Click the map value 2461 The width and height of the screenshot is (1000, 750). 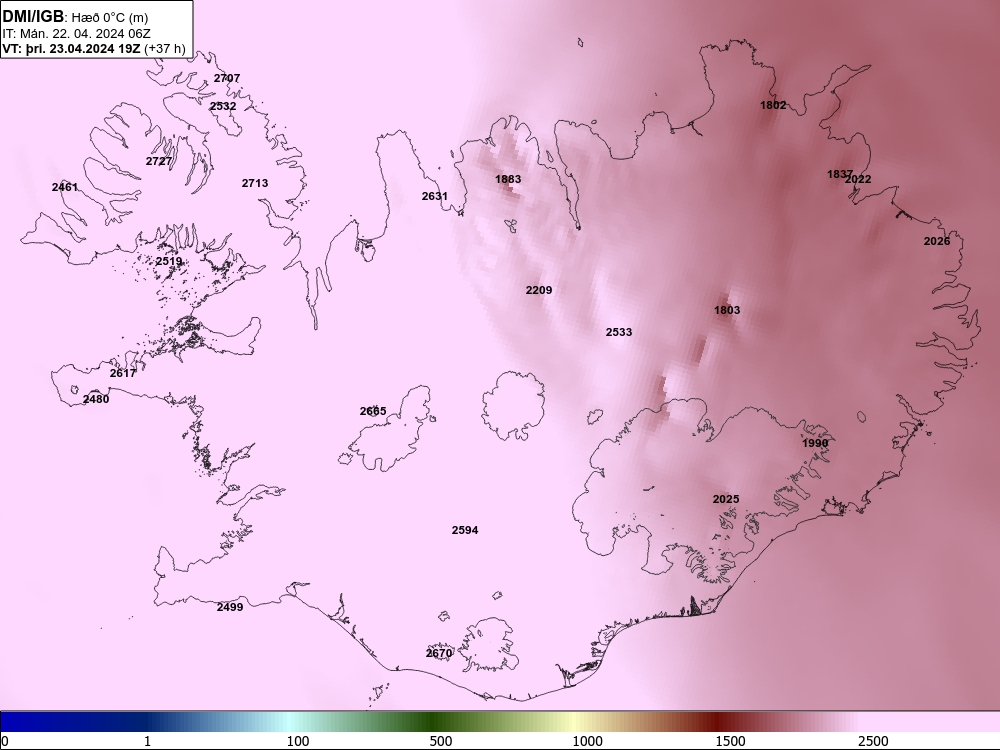click(x=64, y=188)
